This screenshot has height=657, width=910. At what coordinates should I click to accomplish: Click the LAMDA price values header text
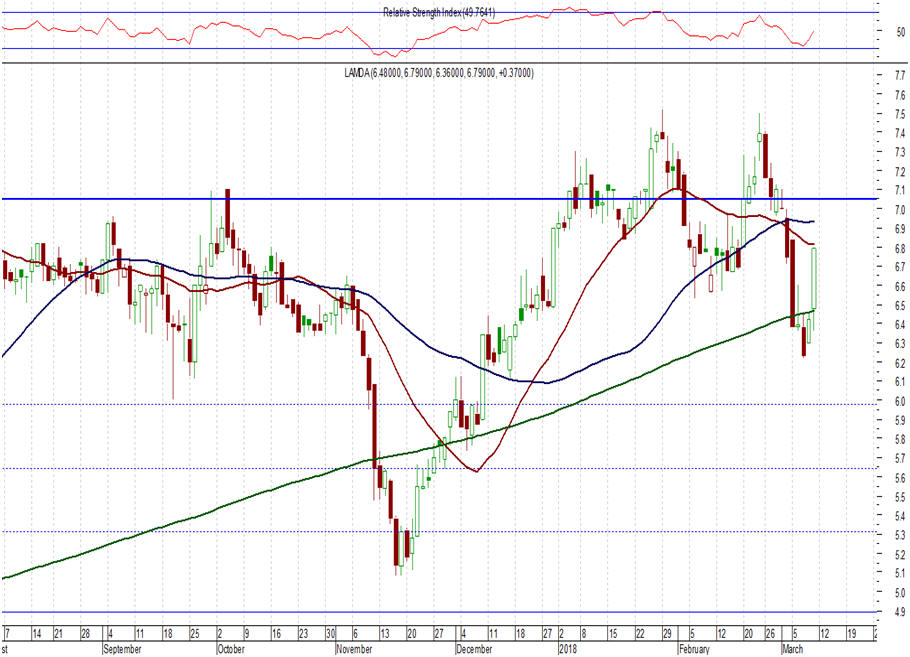tap(439, 73)
